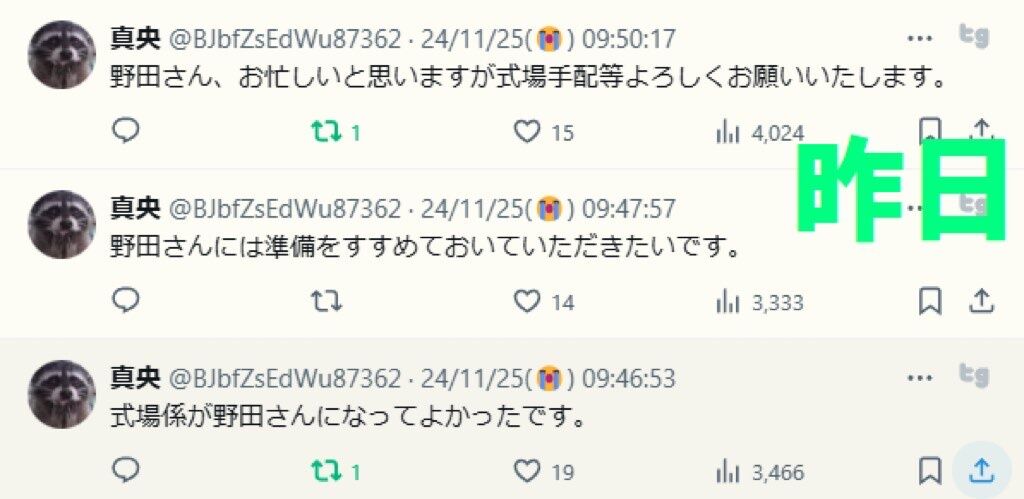The width and height of the screenshot is (1024, 499).
Task: Click tg icon on the 09:46:53 tweet
Action: pos(973,376)
